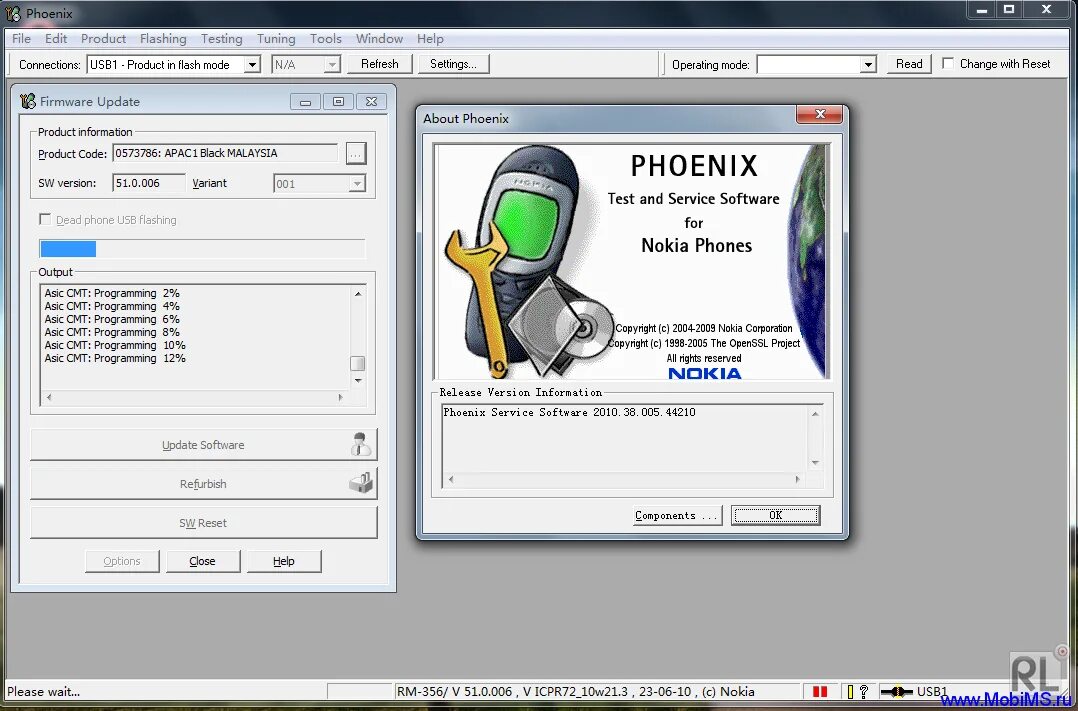Click the Output scroll down arrow
Image resolution: width=1078 pixels, height=711 pixels.
coord(358,380)
